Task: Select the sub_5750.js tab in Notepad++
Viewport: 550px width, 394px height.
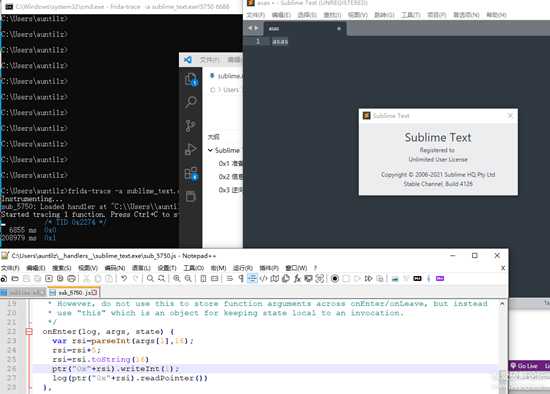Action: [x=74, y=292]
